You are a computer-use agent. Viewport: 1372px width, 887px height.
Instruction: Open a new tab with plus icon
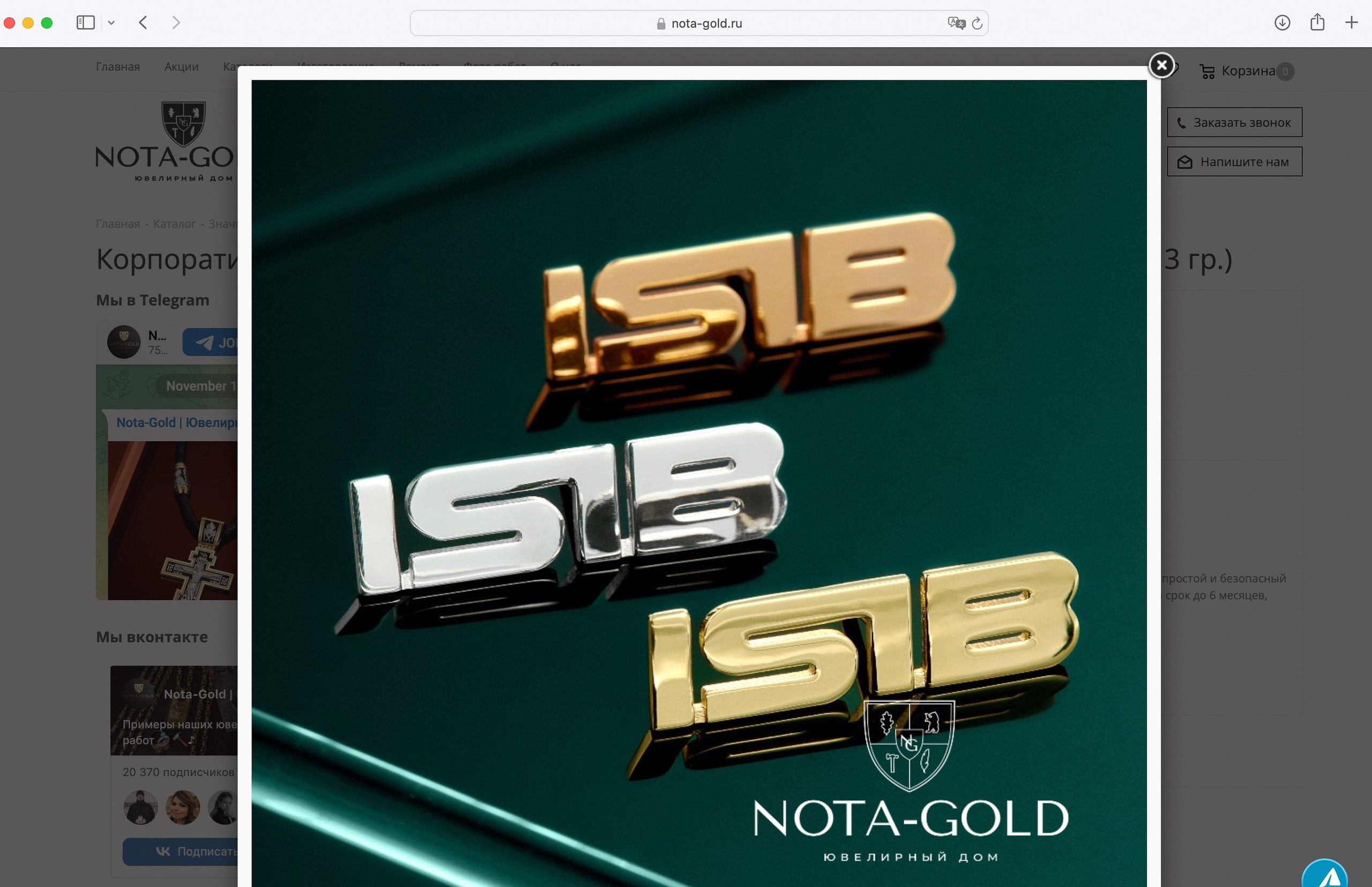(x=1351, y=23)
